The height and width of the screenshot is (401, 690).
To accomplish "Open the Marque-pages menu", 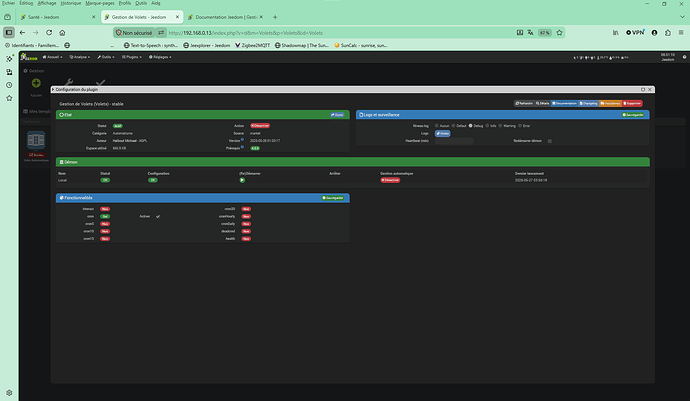I will click(100, 3).
